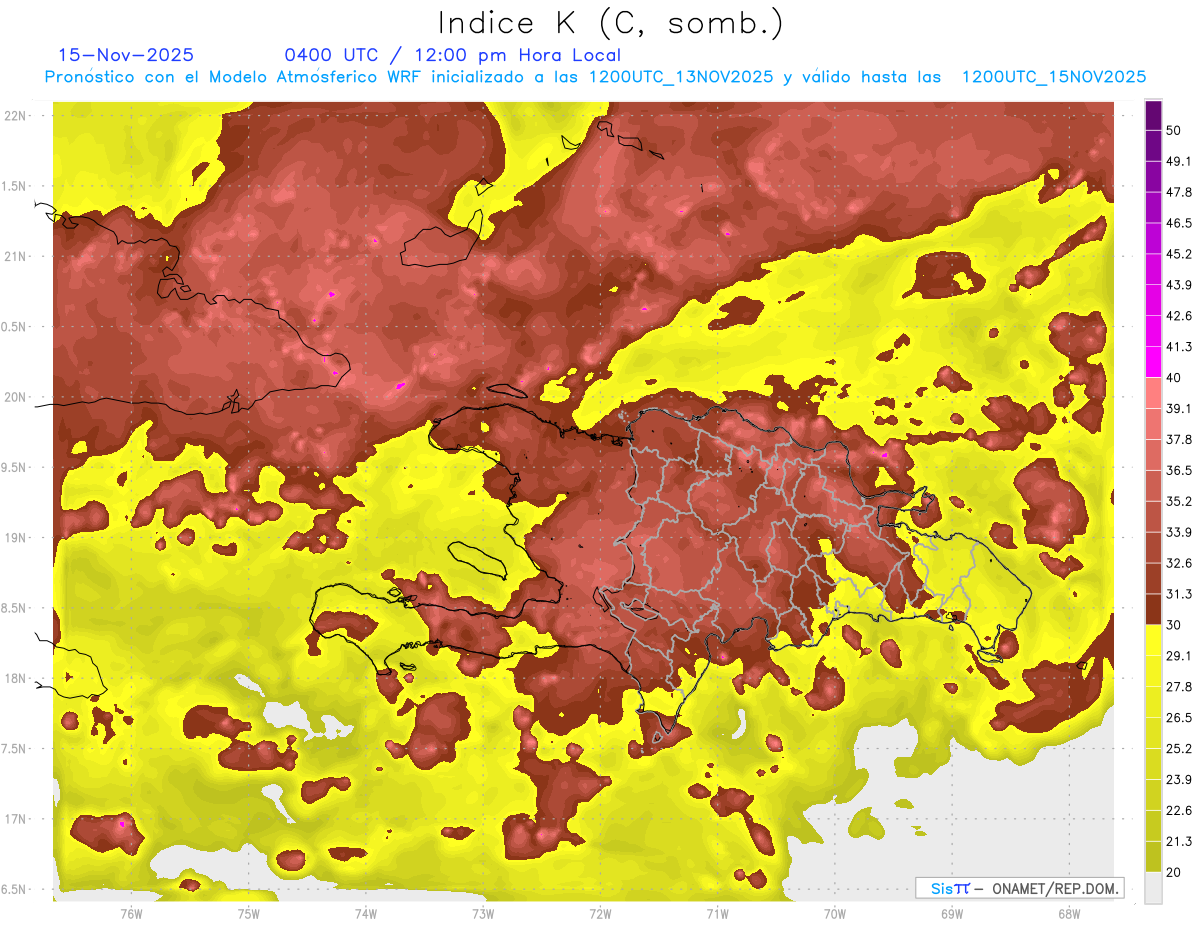Click the '70W' longitude label

click(835, 914)
